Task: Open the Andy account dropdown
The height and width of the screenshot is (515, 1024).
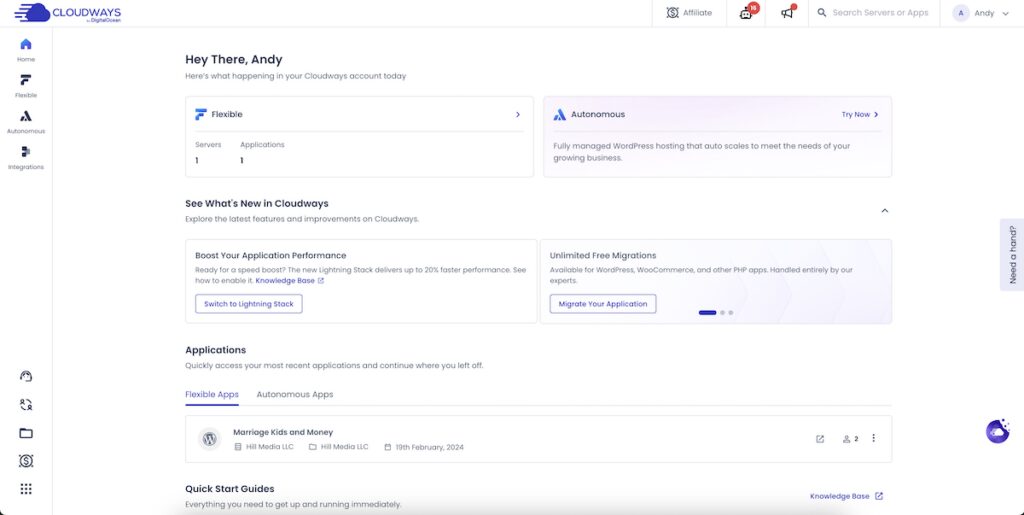Action: click(980, 13)
